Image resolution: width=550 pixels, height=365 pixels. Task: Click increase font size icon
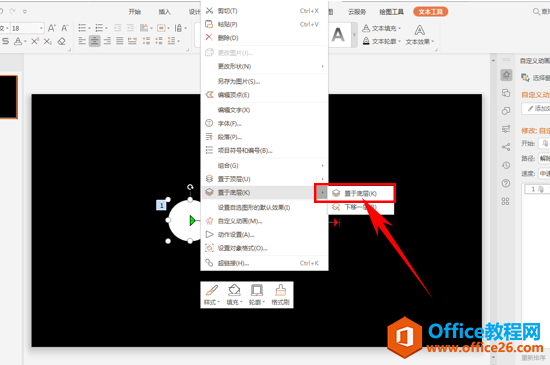(52, 28)
